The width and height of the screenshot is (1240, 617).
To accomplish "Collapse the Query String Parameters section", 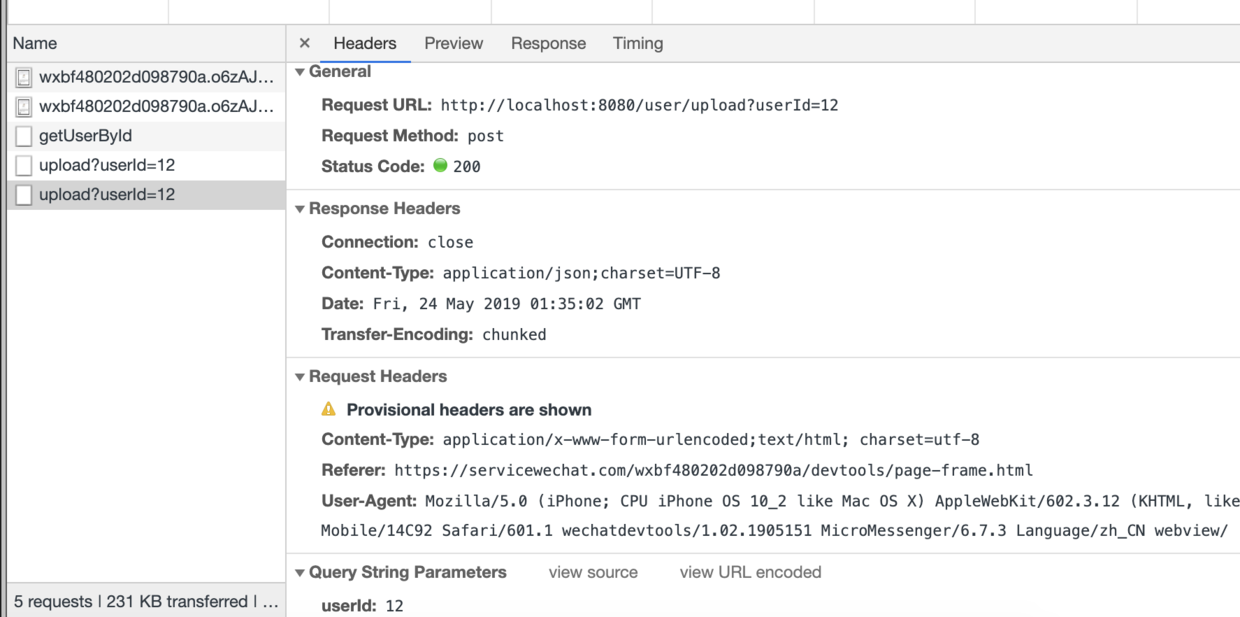I will click(x=300, y=573).
